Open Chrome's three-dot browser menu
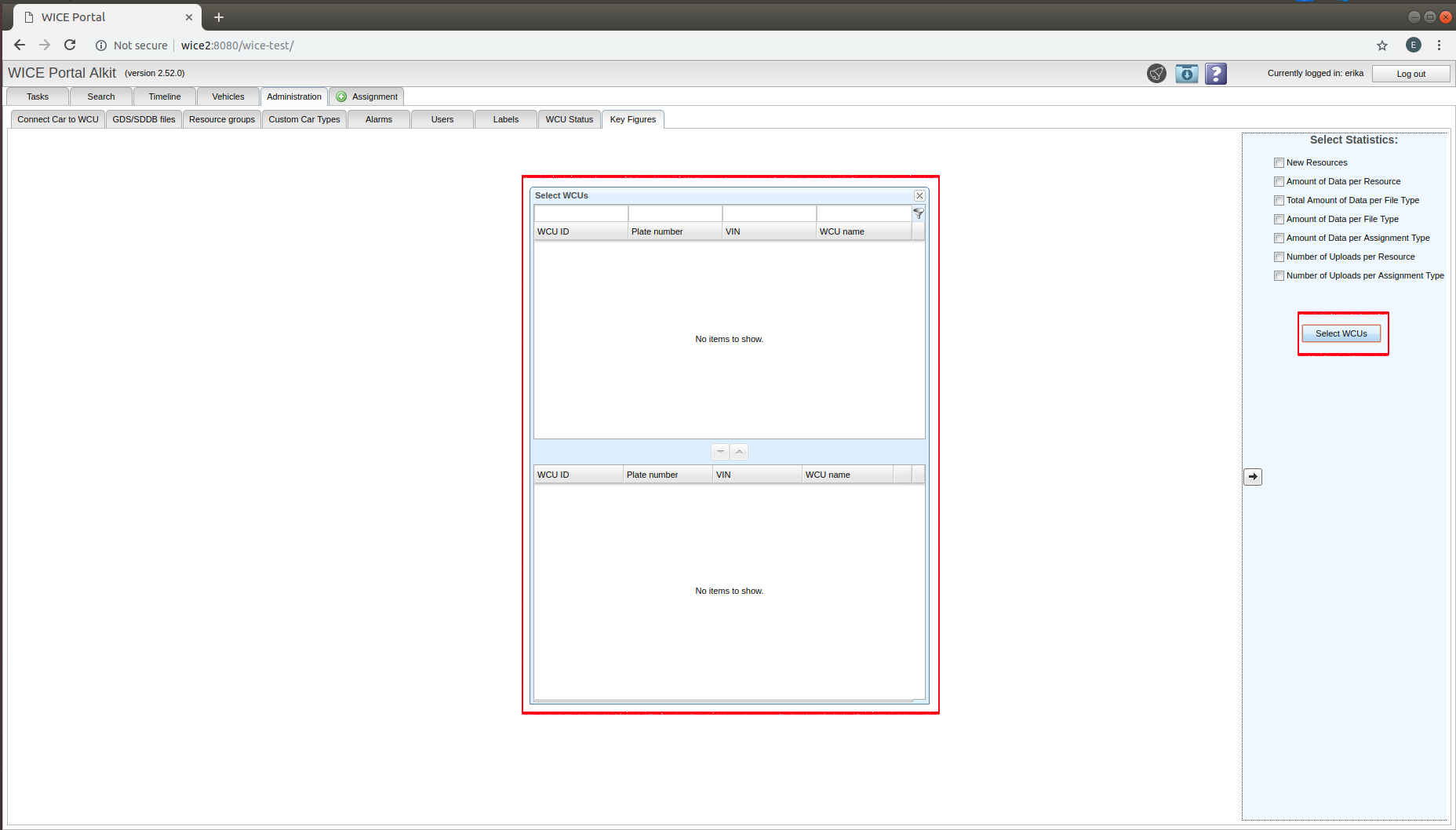The height and width of the screenshot is (830, 1456). pos(1439,46)
